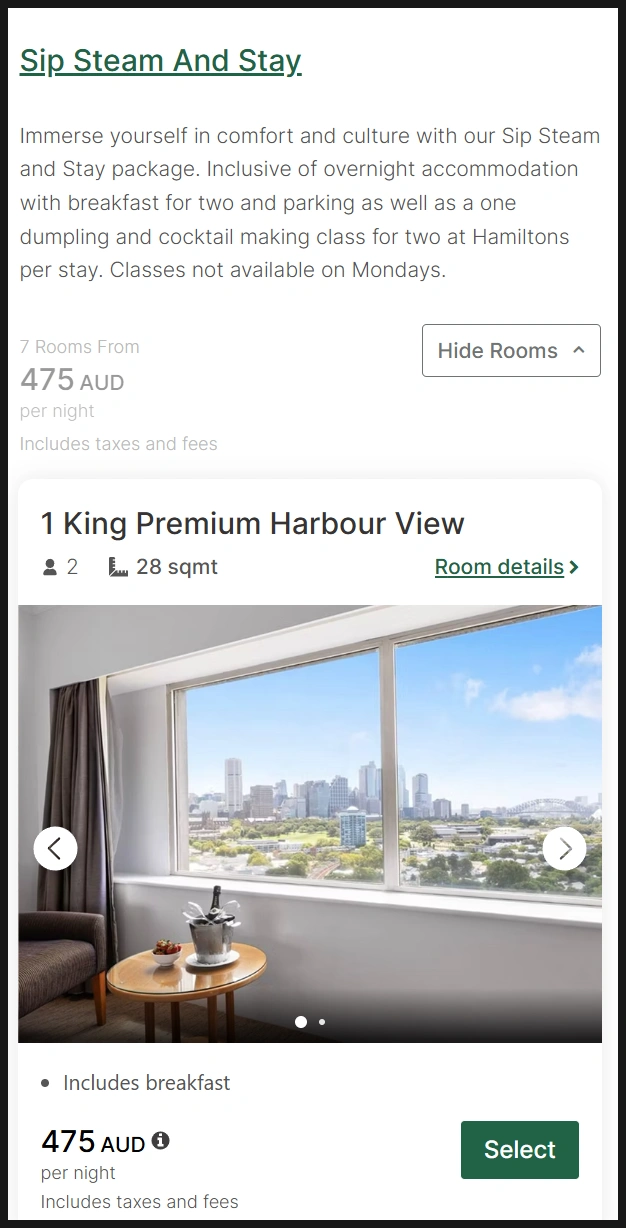Open the Sip Steam And Stay package link
The width and height of the screenshot is (626, 1228).
pos(160,61)
